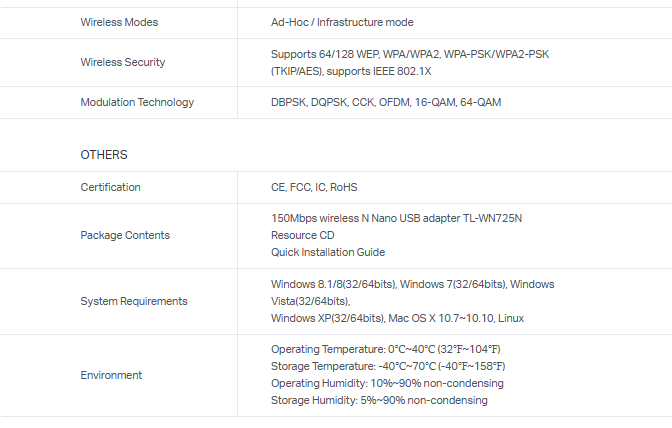This screenshot has width=672, height=428.
Task: Click the Resource CD entry
Action: point(302,235)
